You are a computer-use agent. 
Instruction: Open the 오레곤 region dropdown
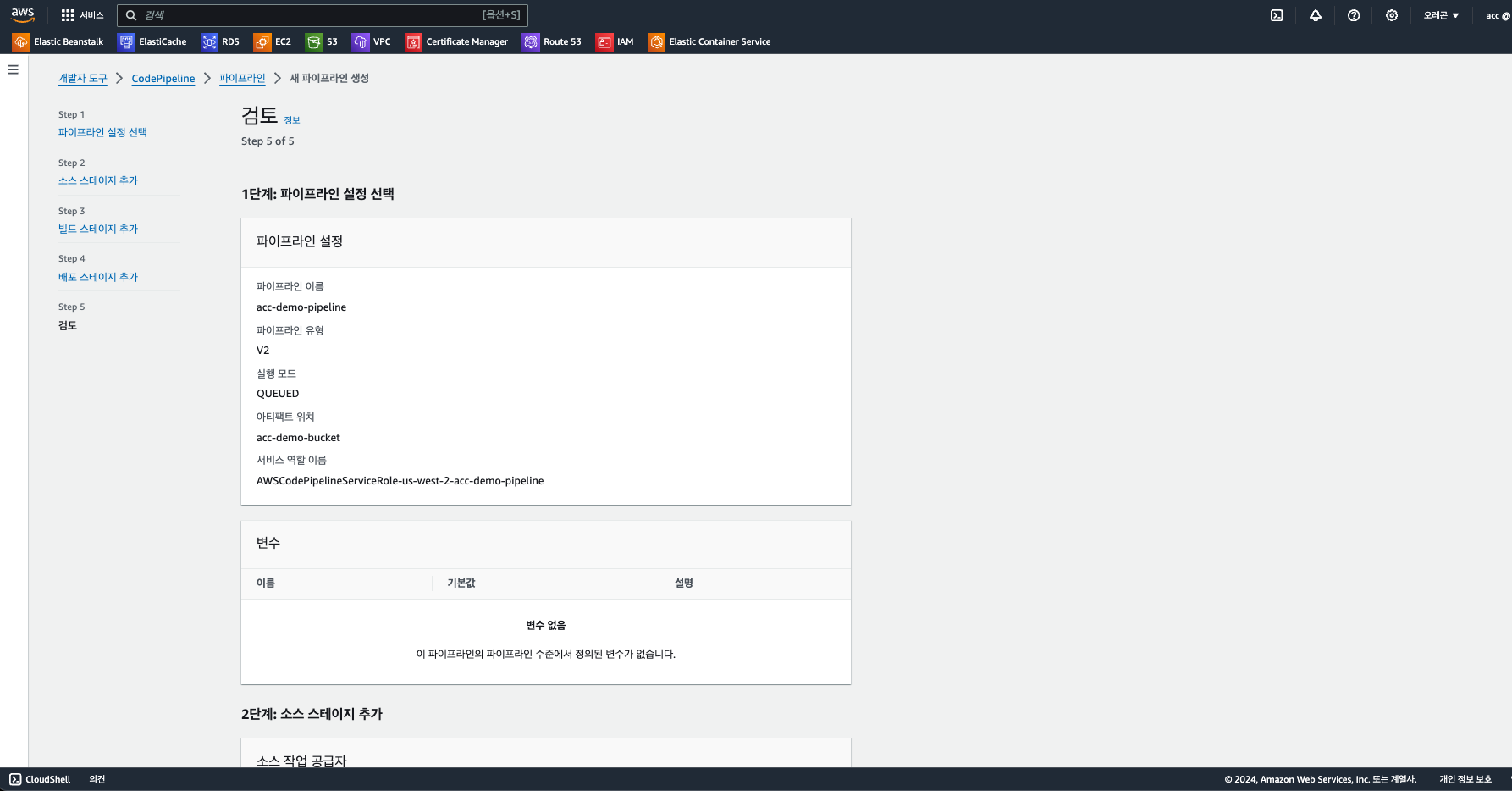[x=1441, y=15]
